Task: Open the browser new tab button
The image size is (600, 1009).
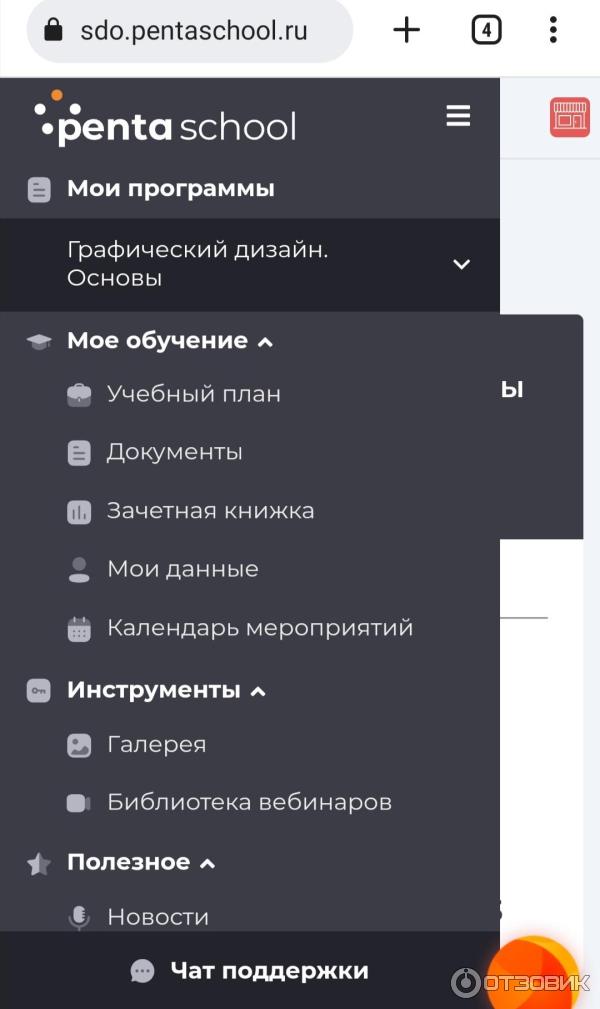Action: 406,31
